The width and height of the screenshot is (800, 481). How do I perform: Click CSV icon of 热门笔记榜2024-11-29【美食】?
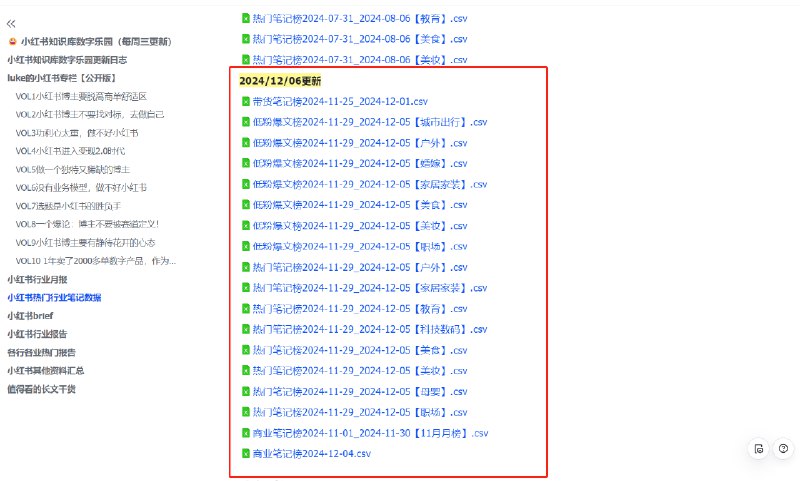tap(245, 350)
